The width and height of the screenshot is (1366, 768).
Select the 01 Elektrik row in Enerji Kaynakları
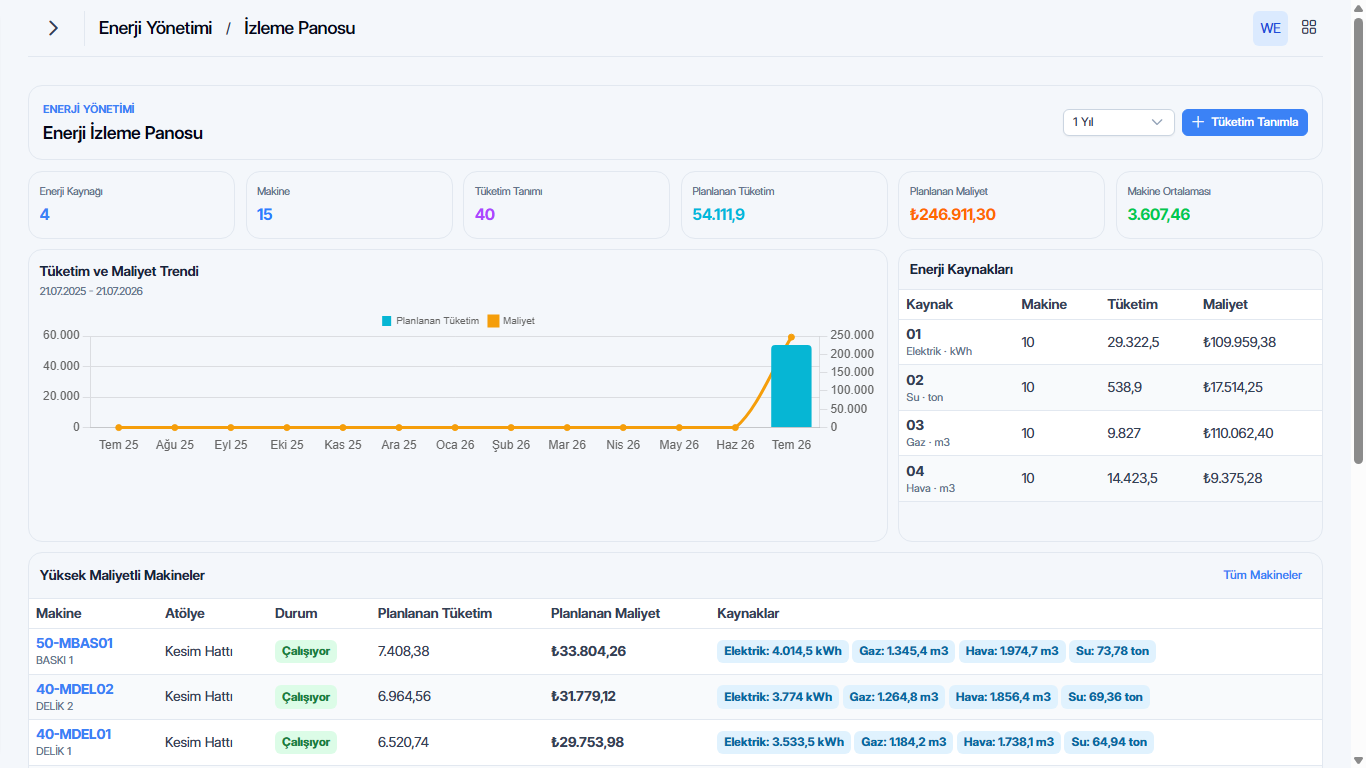1110,342
